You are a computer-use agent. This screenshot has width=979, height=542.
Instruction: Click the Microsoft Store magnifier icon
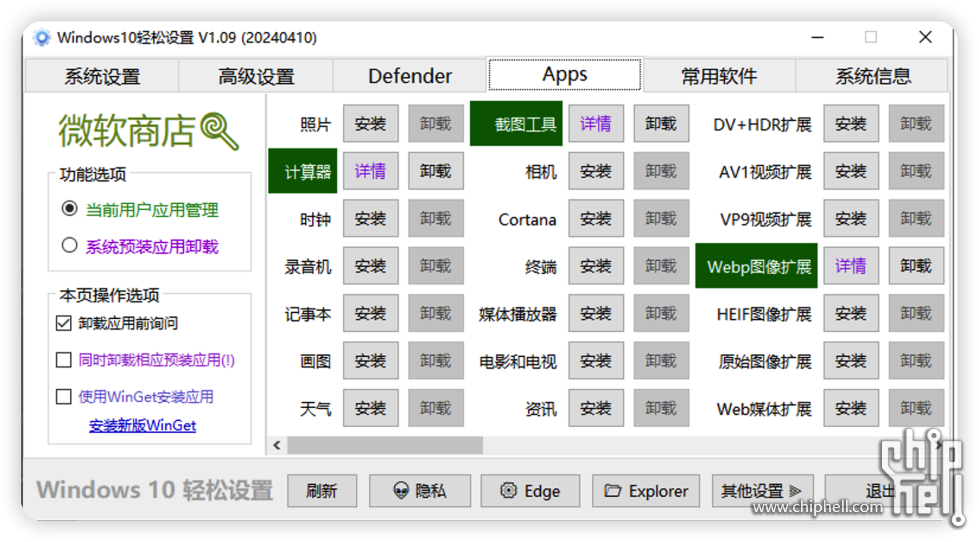coord(219,131)
